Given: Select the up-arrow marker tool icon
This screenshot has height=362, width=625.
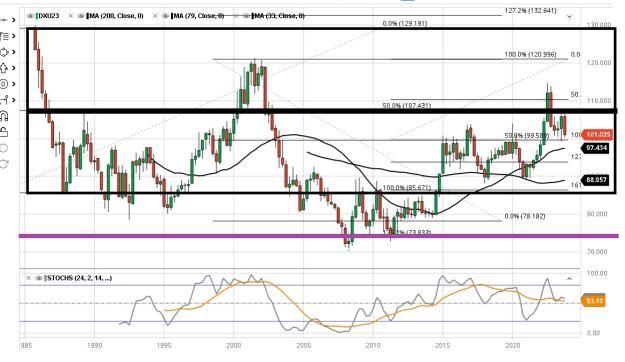Looking at the screenshot, I should pyautogui.click(x=4, y=68).
